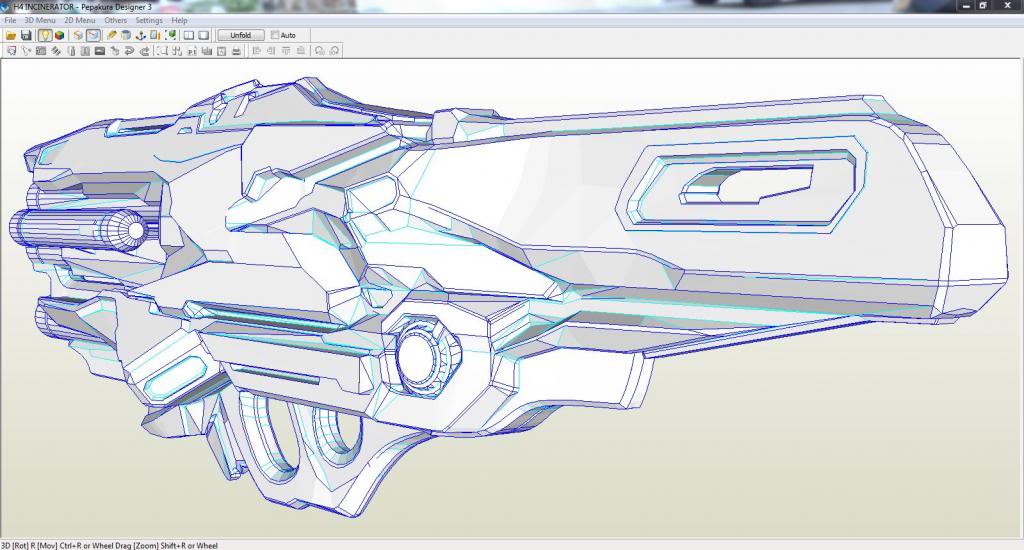
Task: Switch to single-pane window layout
Action: [204, 35]
